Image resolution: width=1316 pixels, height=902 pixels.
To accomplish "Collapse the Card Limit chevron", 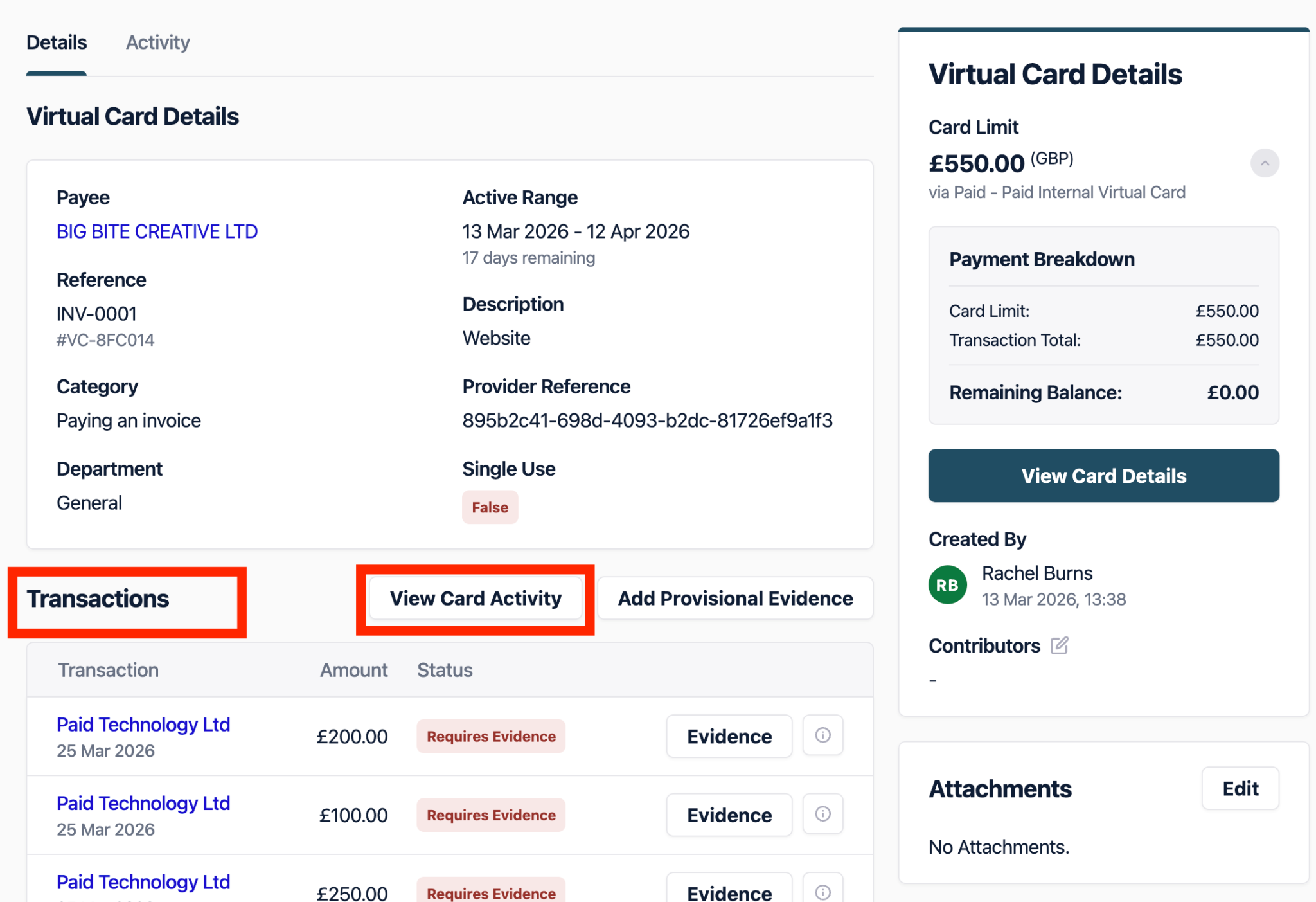I will coord(1264,163).
